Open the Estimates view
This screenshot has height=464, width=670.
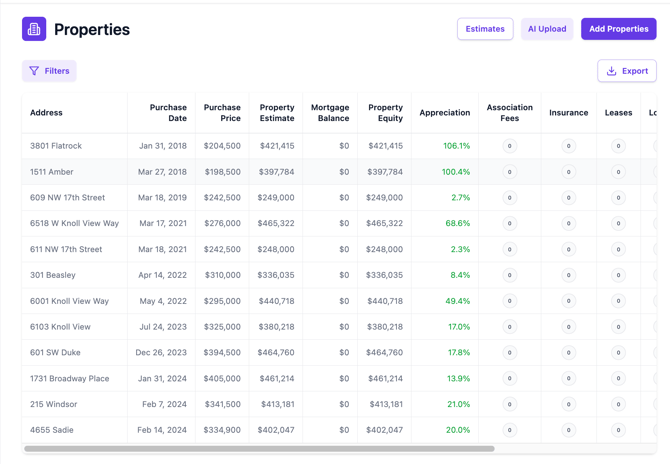point(485,29)
